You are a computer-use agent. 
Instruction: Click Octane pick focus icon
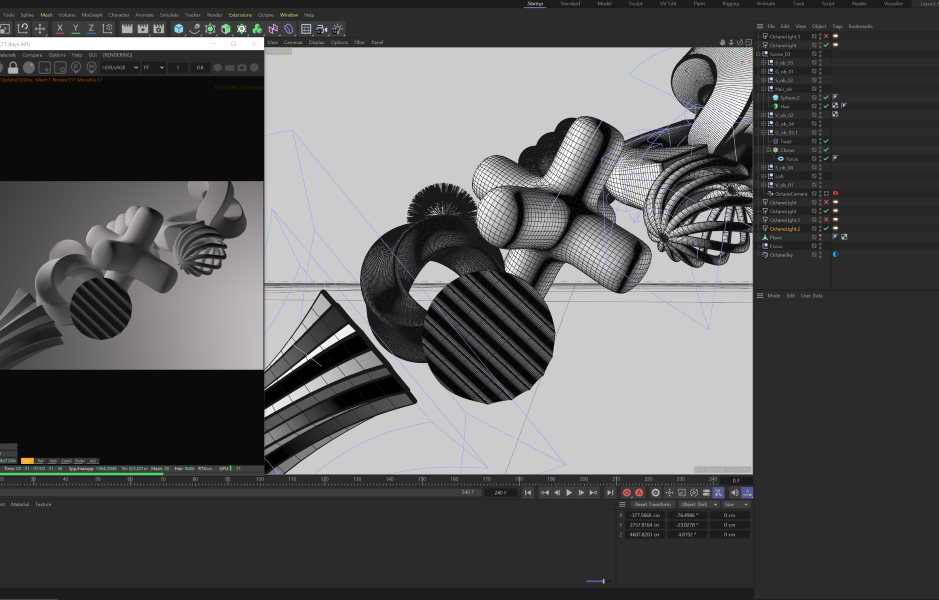coord(76,68)
